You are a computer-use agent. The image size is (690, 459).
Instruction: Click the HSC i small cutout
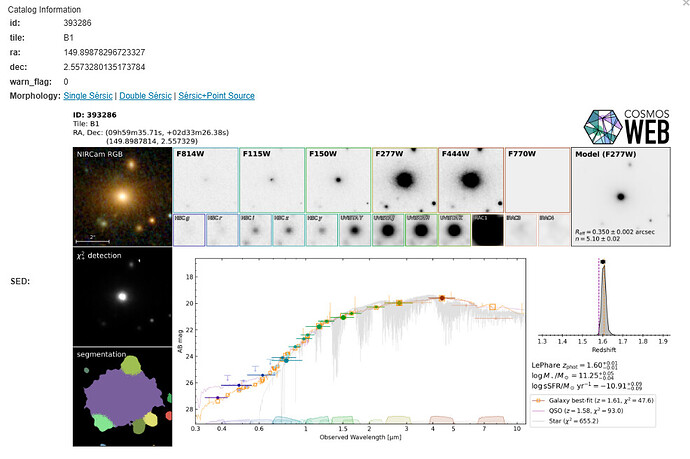[256, 230]
